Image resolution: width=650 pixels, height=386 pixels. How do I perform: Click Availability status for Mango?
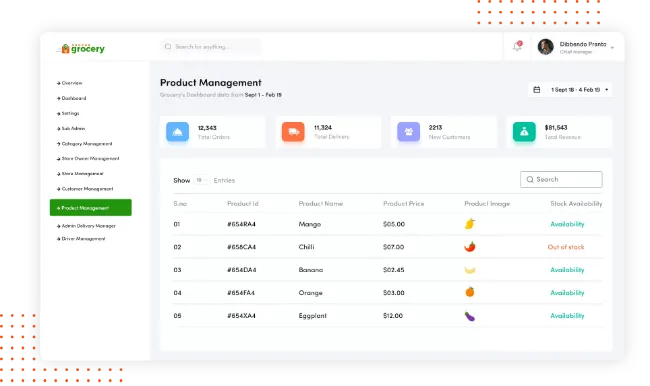[x=567, y=224]
